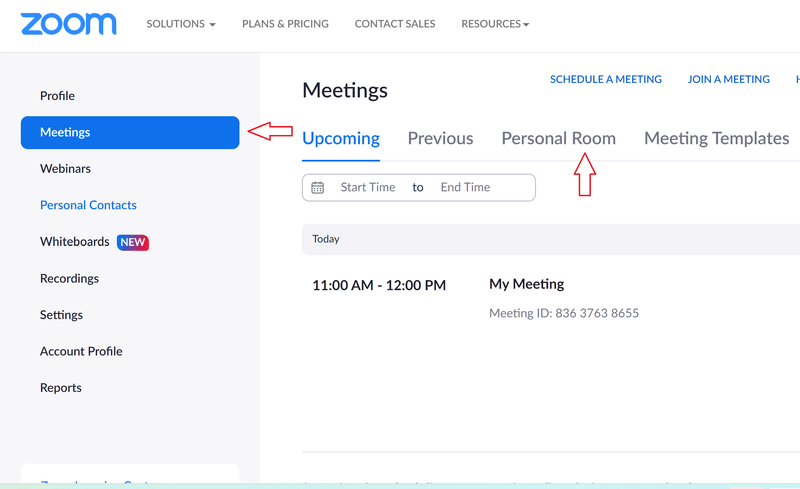The image size is (800, 489).
Task: Select Meetings in the sidebar
Action: (130, 133)
